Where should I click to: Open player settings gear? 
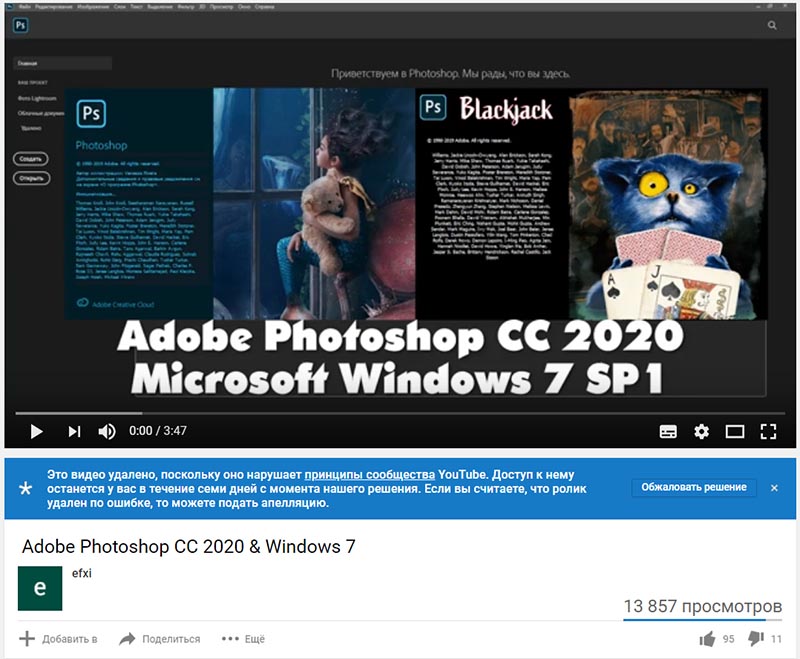[x=702, y=432]
